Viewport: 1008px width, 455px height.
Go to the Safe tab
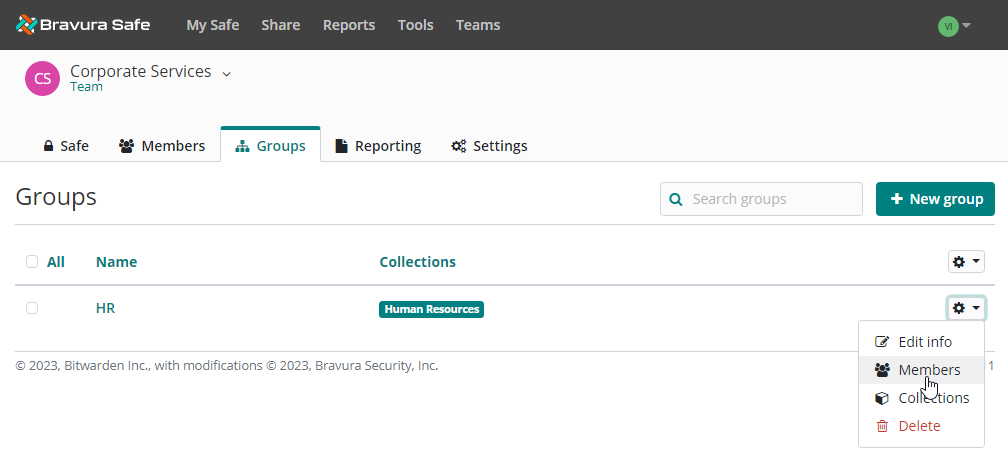pos(65,146)
